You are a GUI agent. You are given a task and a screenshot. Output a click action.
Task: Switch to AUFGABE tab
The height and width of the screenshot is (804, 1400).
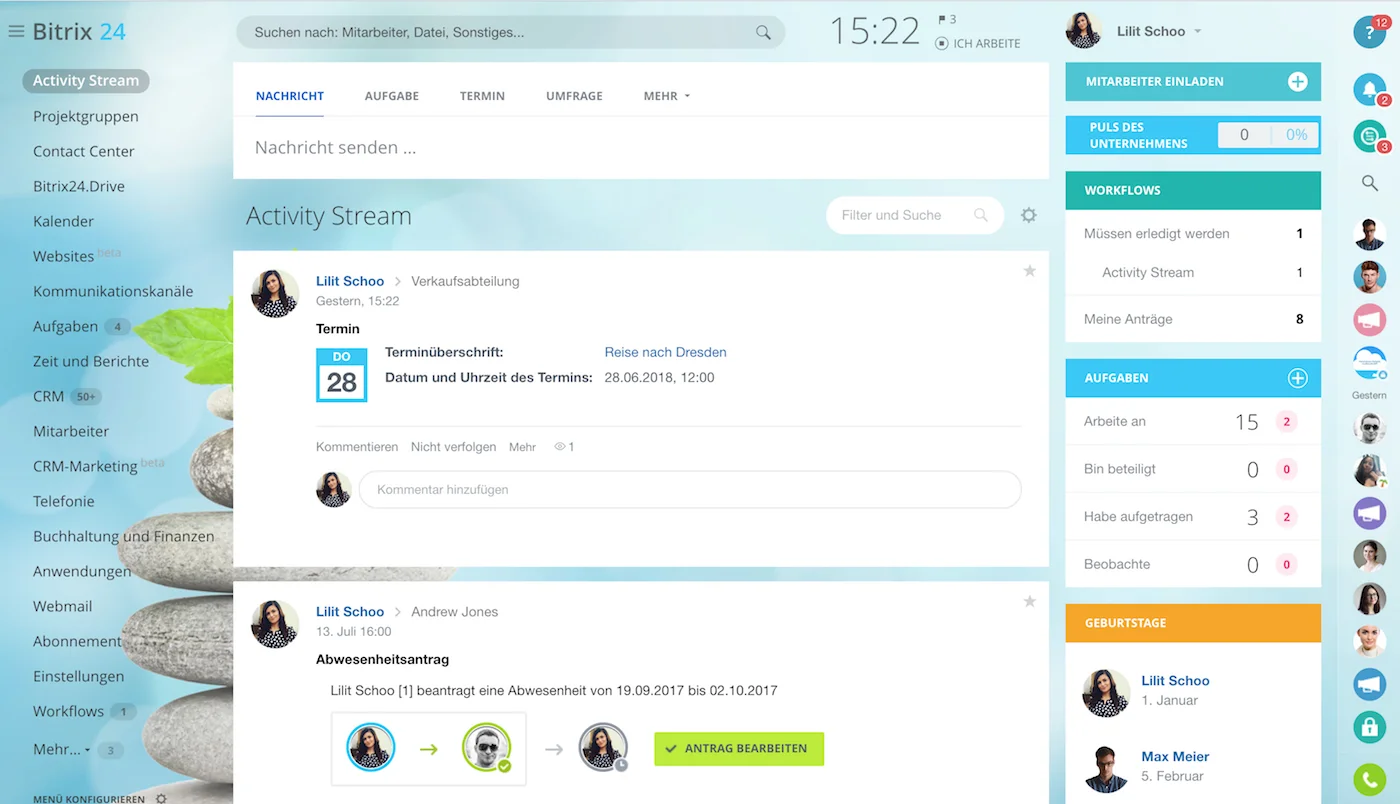tap(392, 96)
